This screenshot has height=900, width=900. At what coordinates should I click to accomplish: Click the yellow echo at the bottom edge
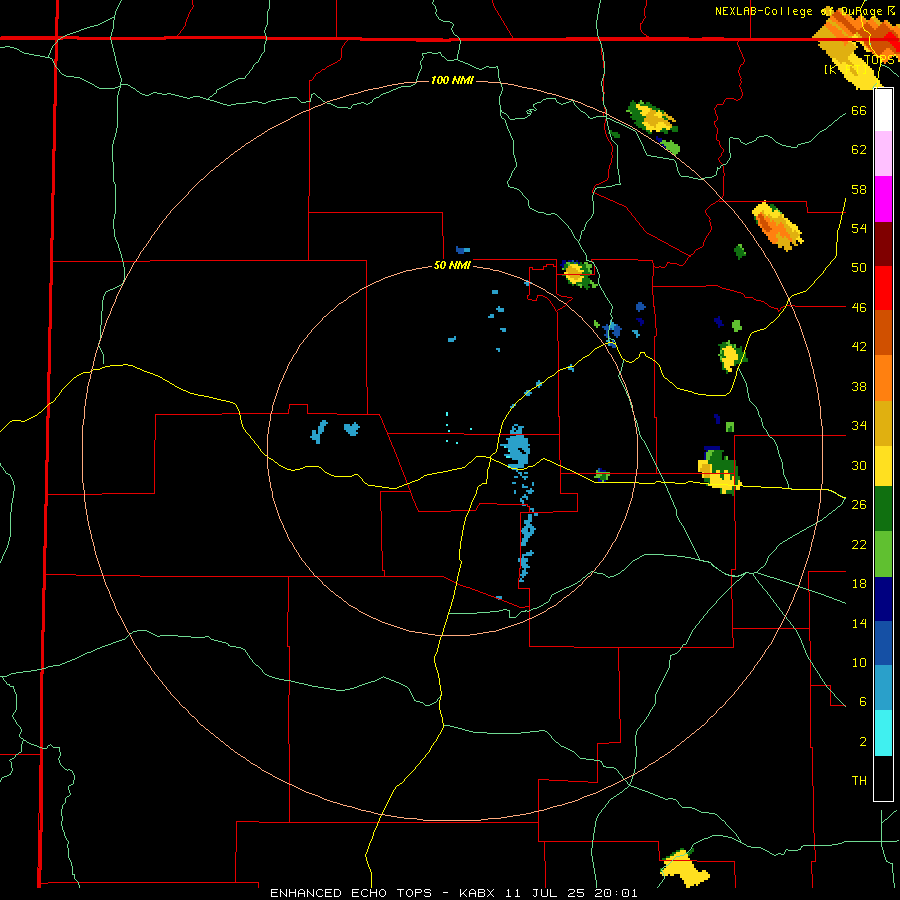685,868
